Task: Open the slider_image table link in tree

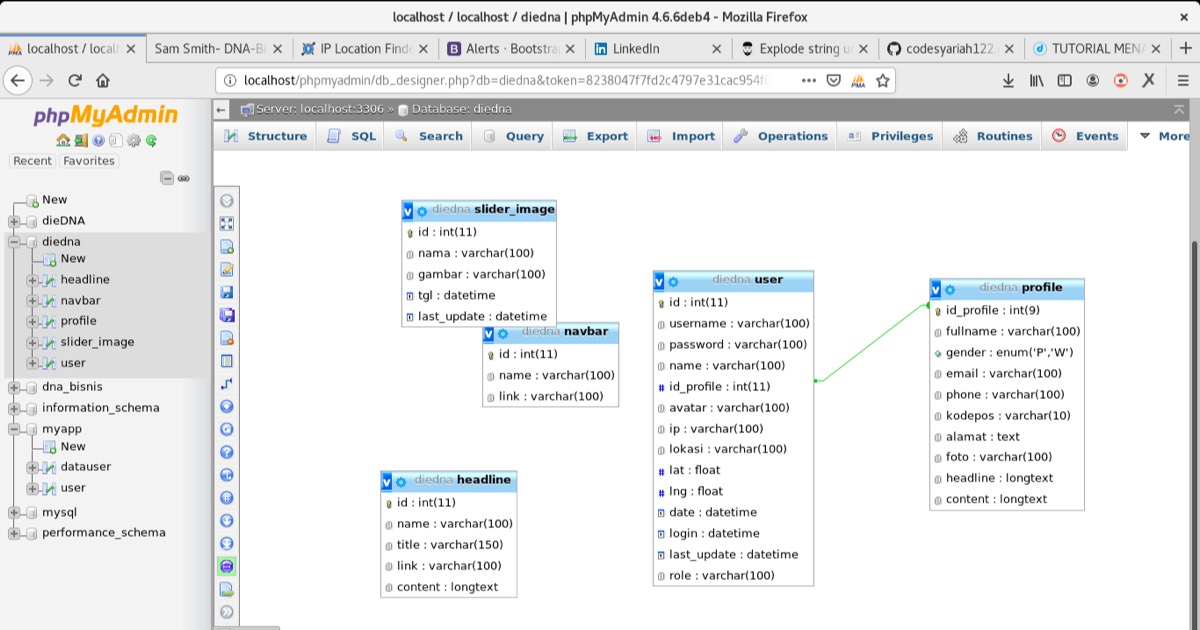Action: [97, 342]
